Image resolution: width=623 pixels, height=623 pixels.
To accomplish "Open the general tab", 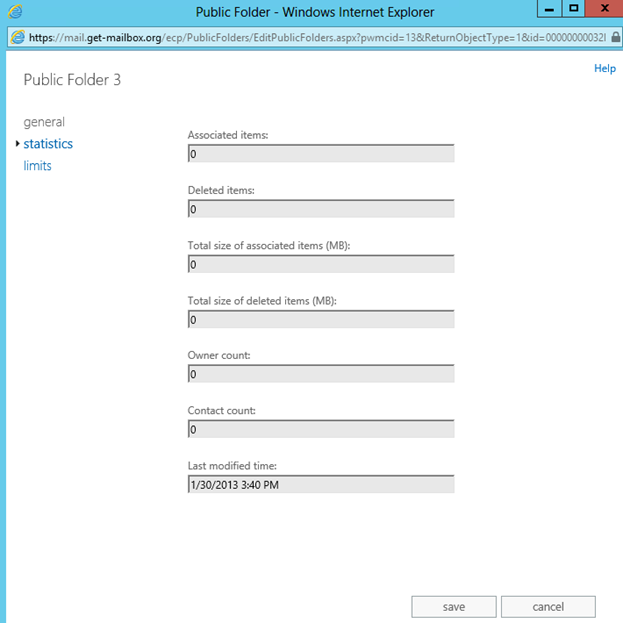I will (44, 122).
